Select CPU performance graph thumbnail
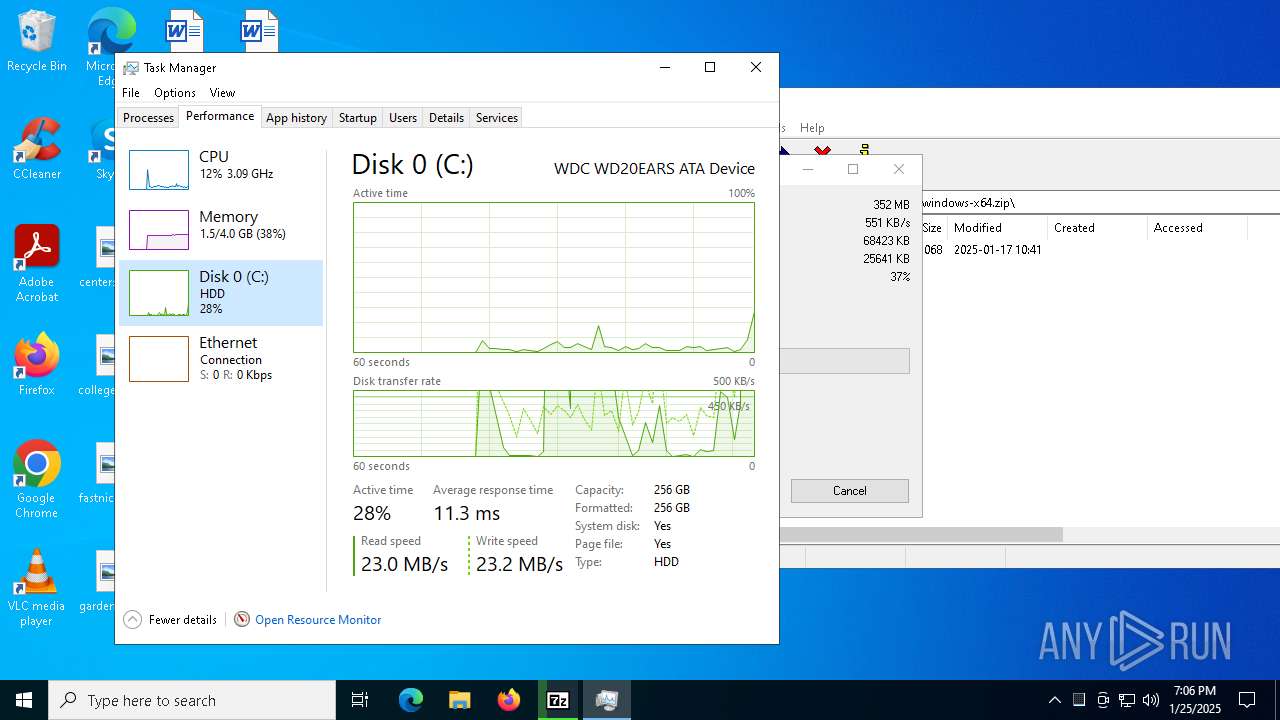Viewport: 1280px width, 720px height. [x=159, y=170]
